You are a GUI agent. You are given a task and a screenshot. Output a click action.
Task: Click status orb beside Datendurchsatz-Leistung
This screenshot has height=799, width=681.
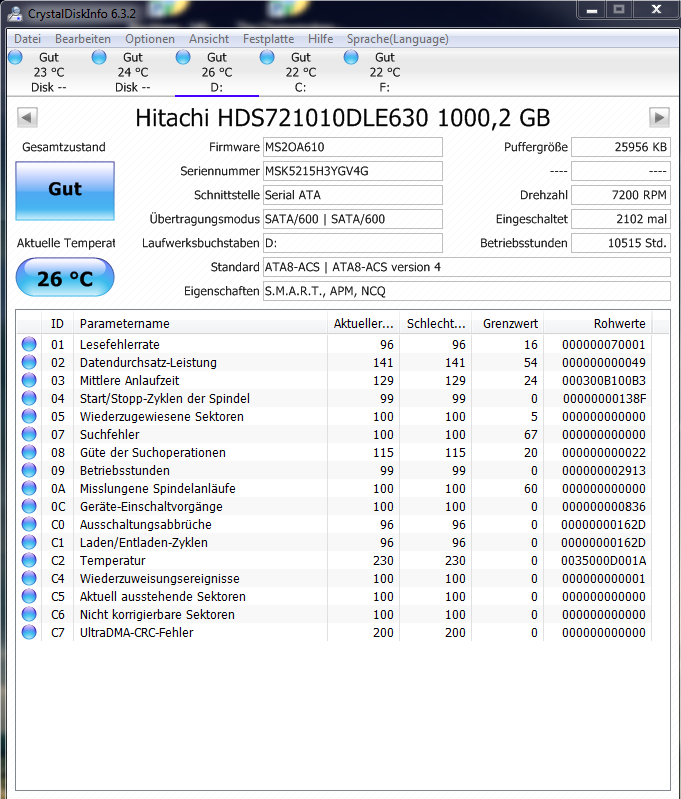point(29,362)
